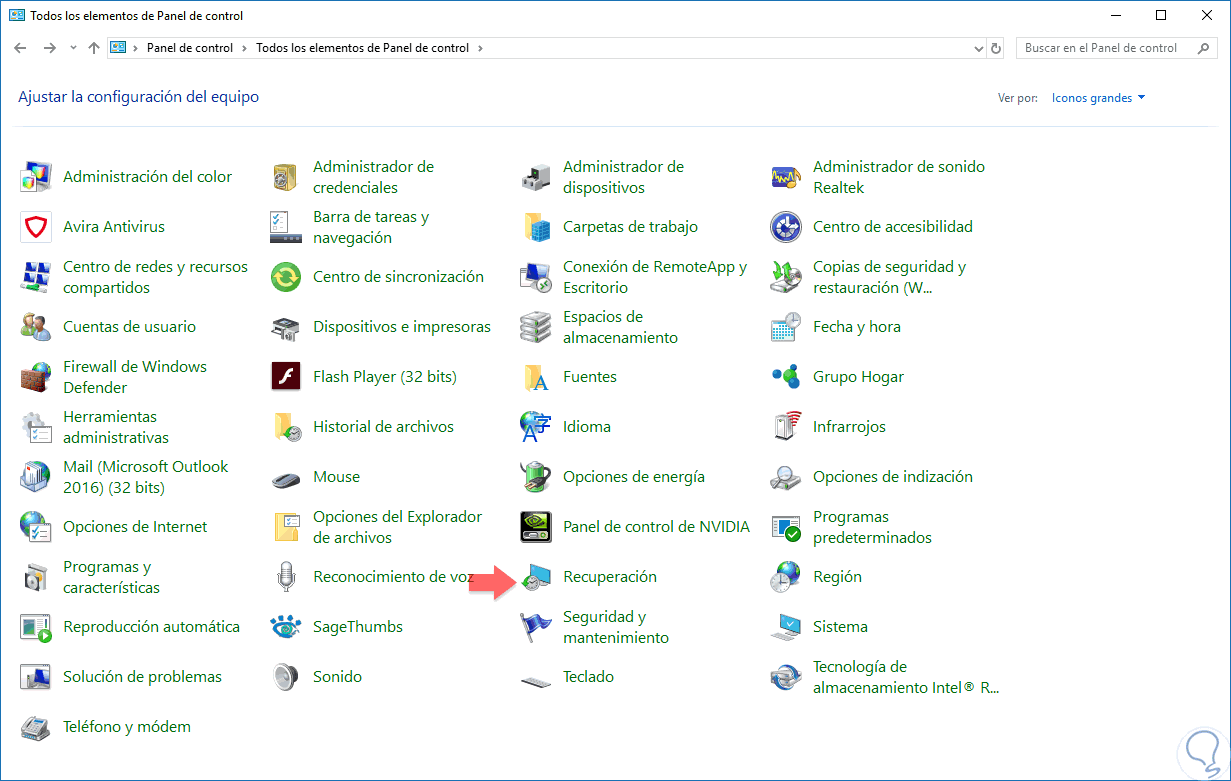Open Herramientas administrativas link
Image resolution: width=1231 pixels, height=781 pixels.
click(116, 427)
